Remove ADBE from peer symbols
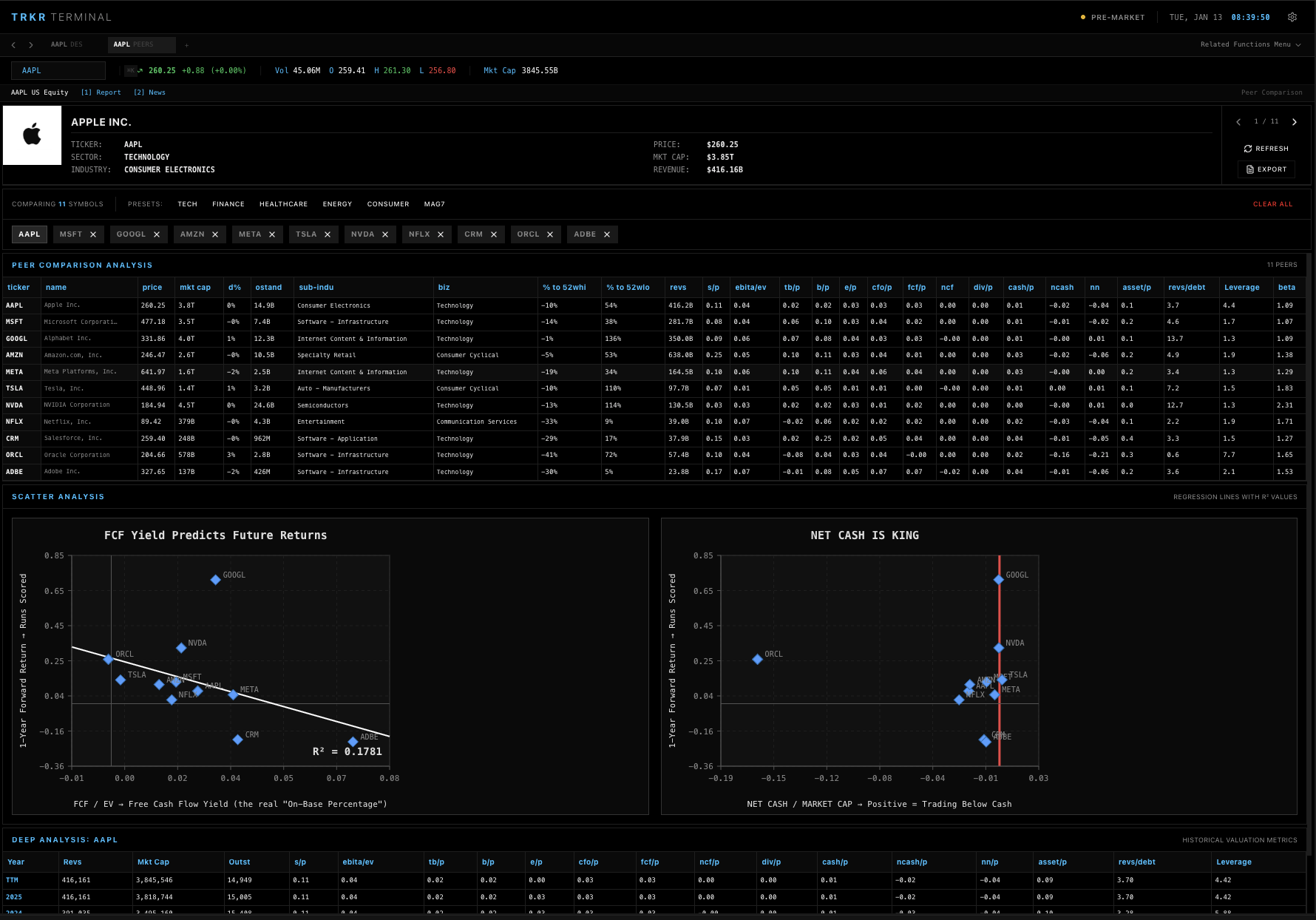The width and height of the screenshot is (1316, 920). click(607, 234)
